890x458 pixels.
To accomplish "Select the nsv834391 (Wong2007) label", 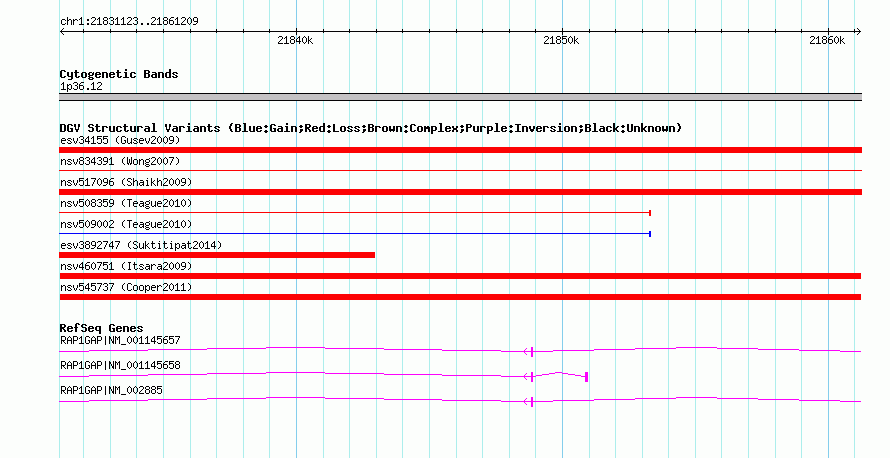I will coord(120,161).
